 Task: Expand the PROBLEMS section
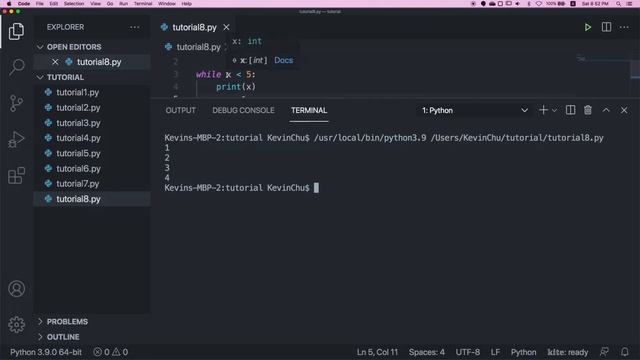(67, 322)
